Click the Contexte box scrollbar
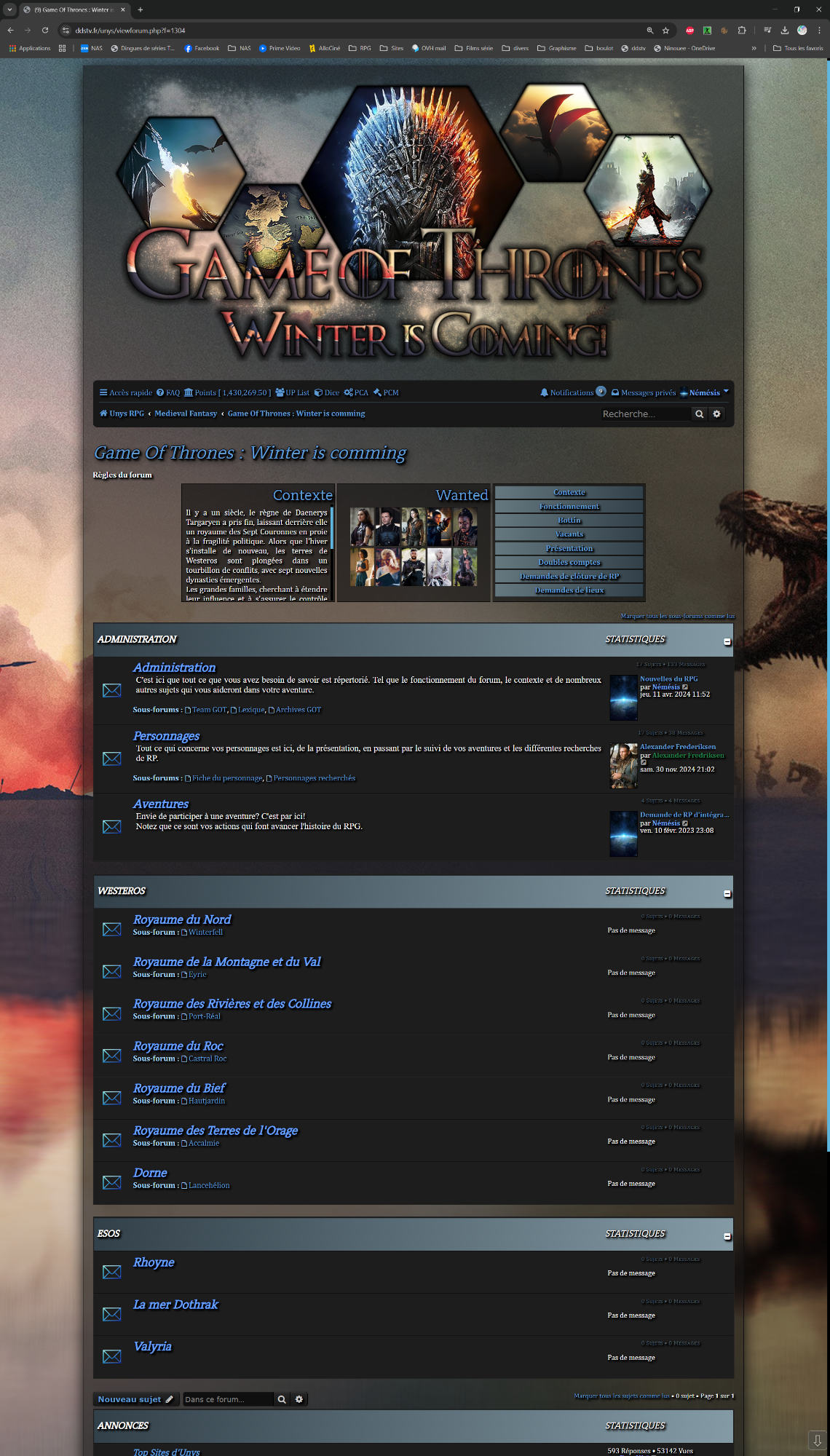Image resolution: width=830 pixels, height=1456 pixels. [331, 528]
